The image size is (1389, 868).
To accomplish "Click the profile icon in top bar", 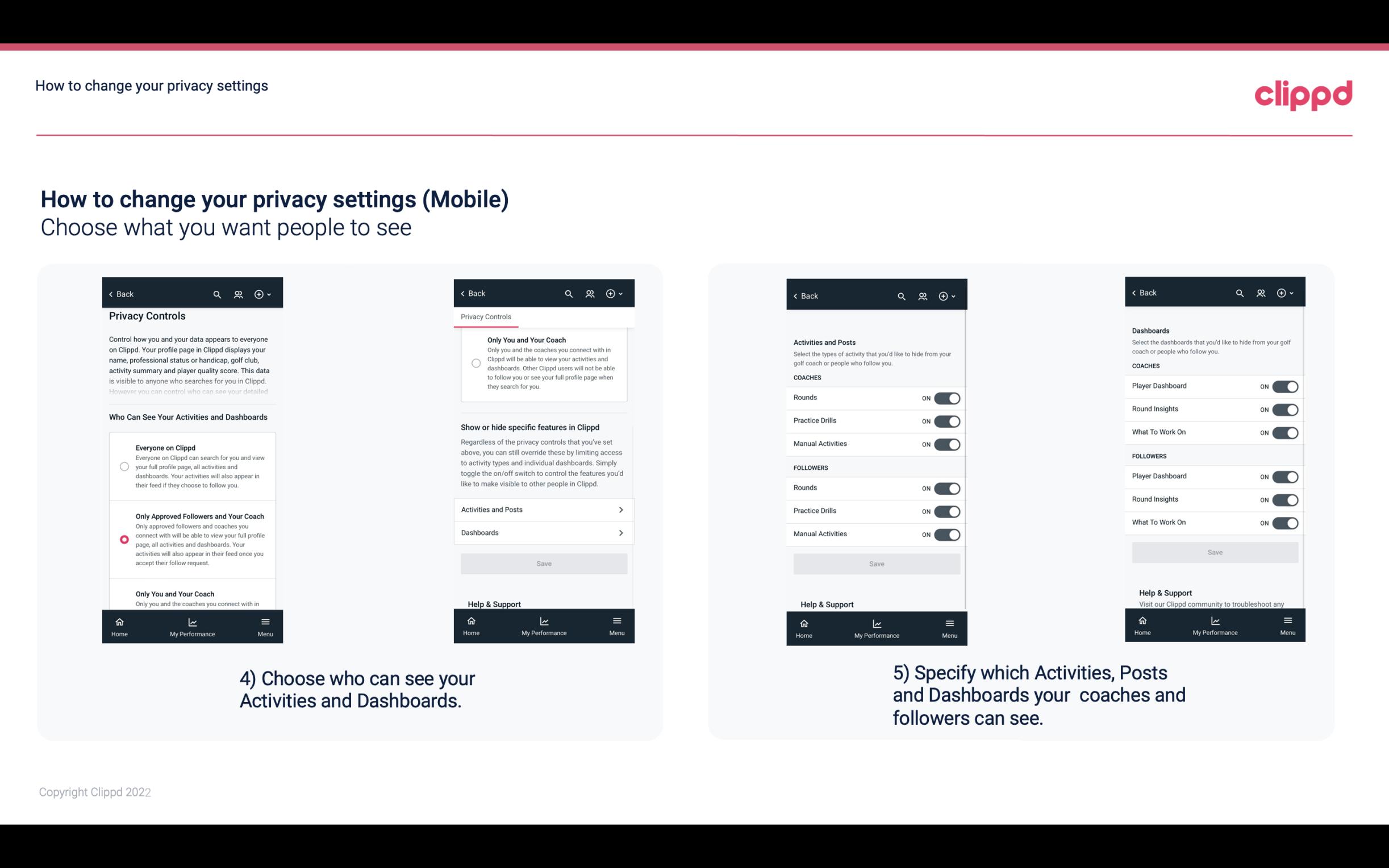I will (x=237, y=294).
